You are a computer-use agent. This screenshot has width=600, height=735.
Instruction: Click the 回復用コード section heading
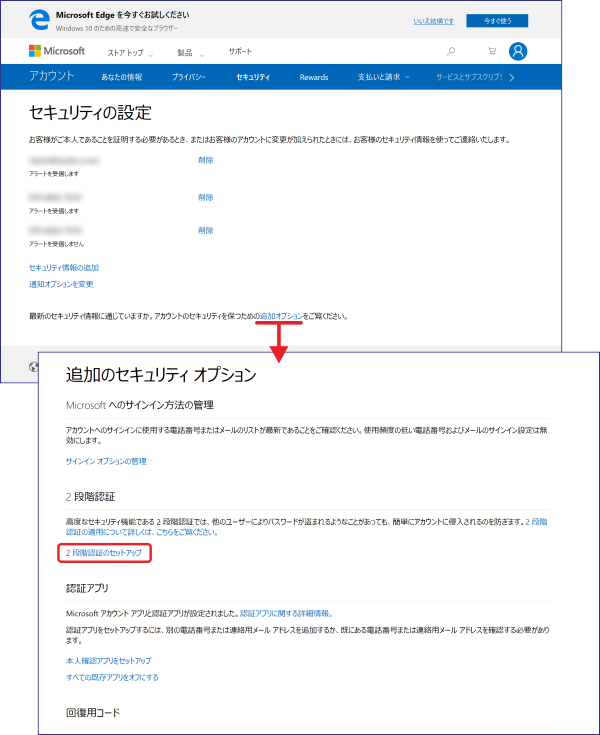coord(93,712)
